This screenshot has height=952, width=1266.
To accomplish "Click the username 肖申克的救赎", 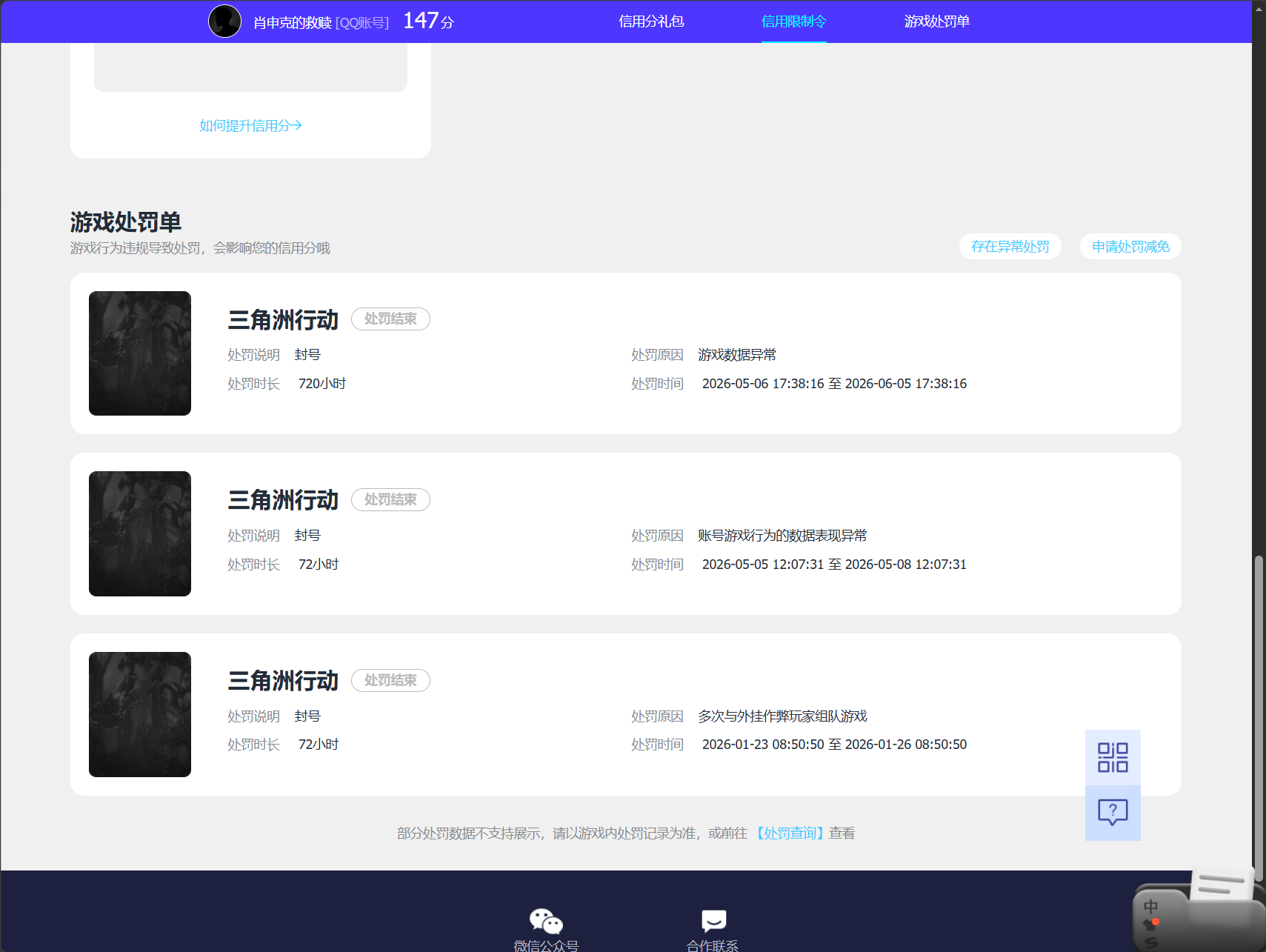I will (293, 23).
